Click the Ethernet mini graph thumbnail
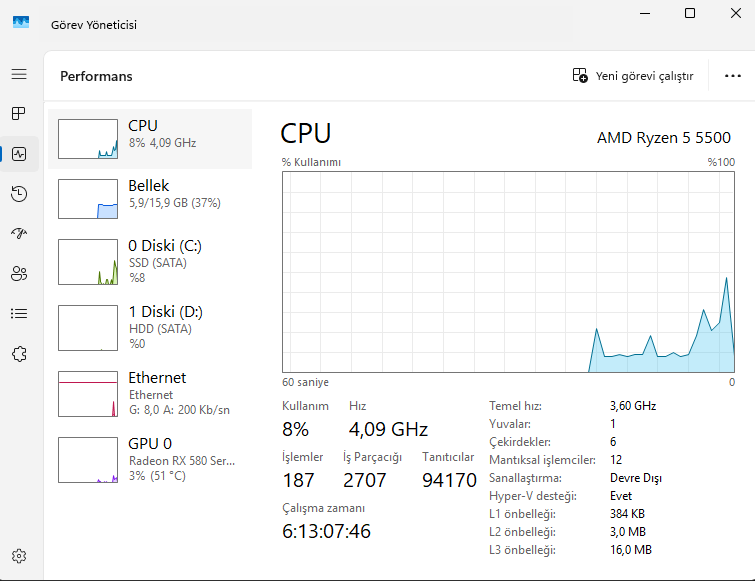The image size is (755, 581). pos(88,394)
